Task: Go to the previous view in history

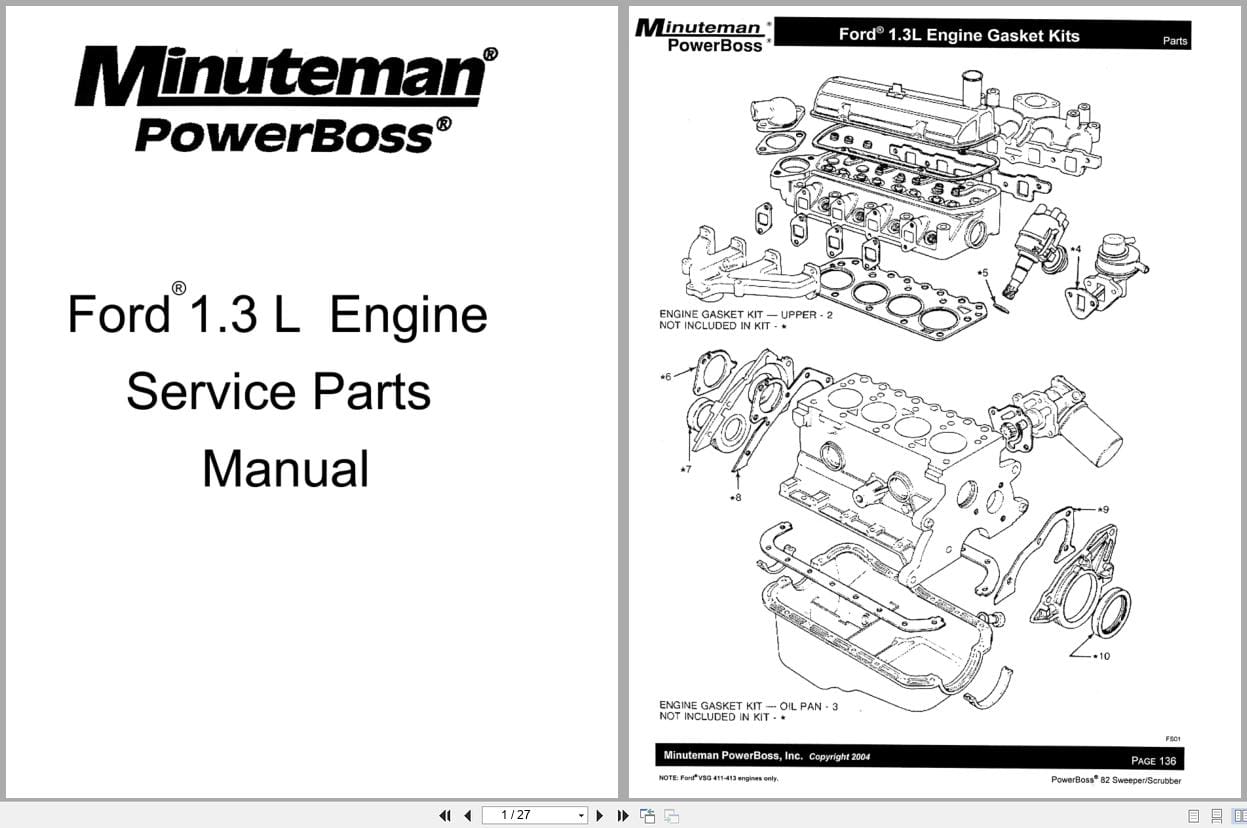Action: (x=647, y=815)
